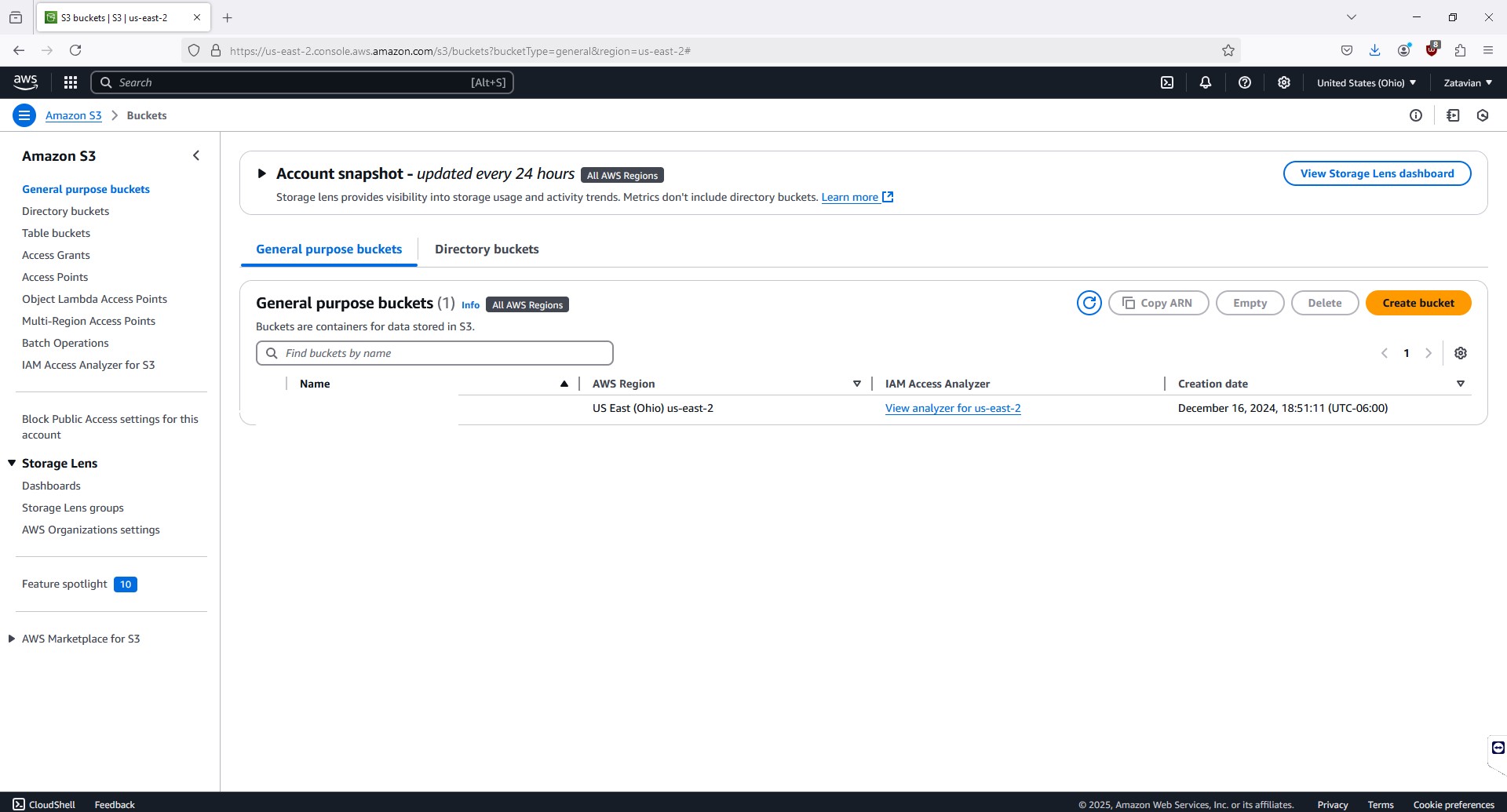Open the Learn more link

click(x=857, y=197)
